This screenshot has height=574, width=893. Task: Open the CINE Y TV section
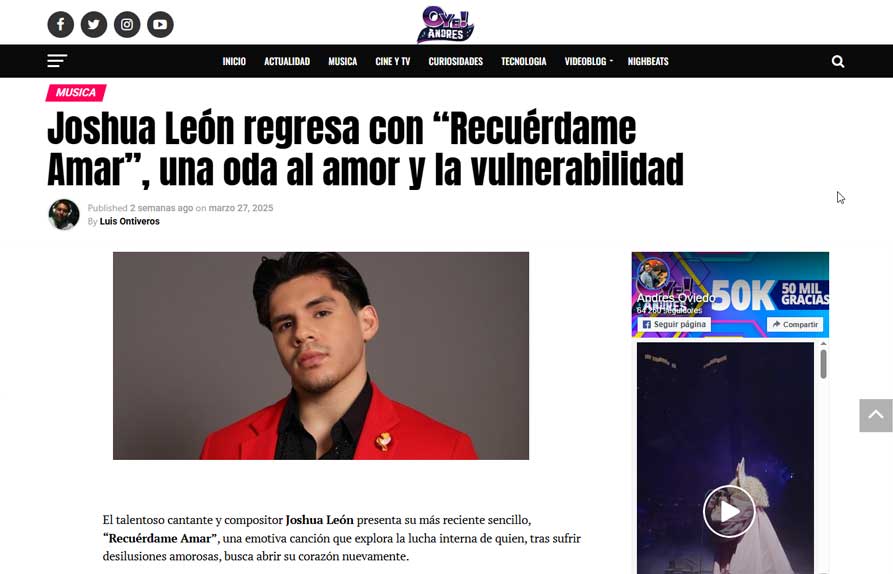click(x=392, y=62)
